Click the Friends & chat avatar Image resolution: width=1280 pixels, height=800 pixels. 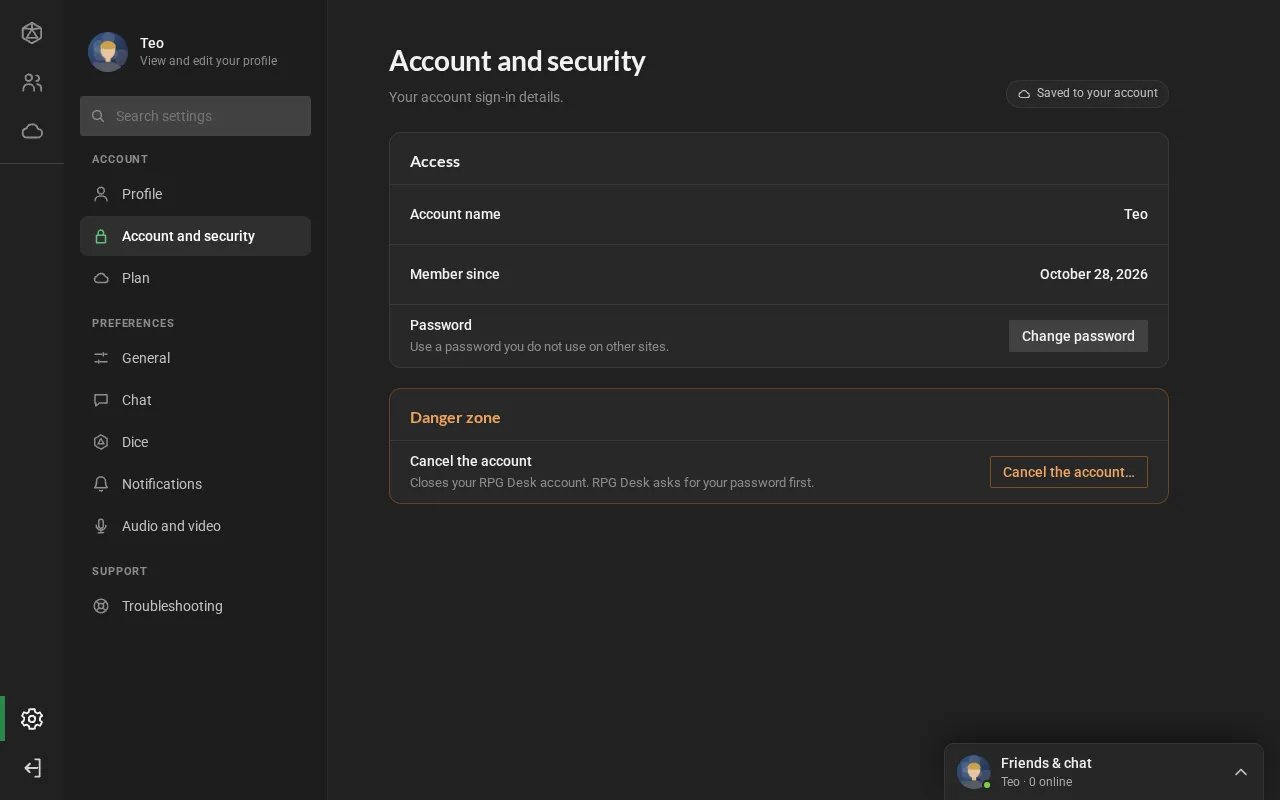click(974, 772)
